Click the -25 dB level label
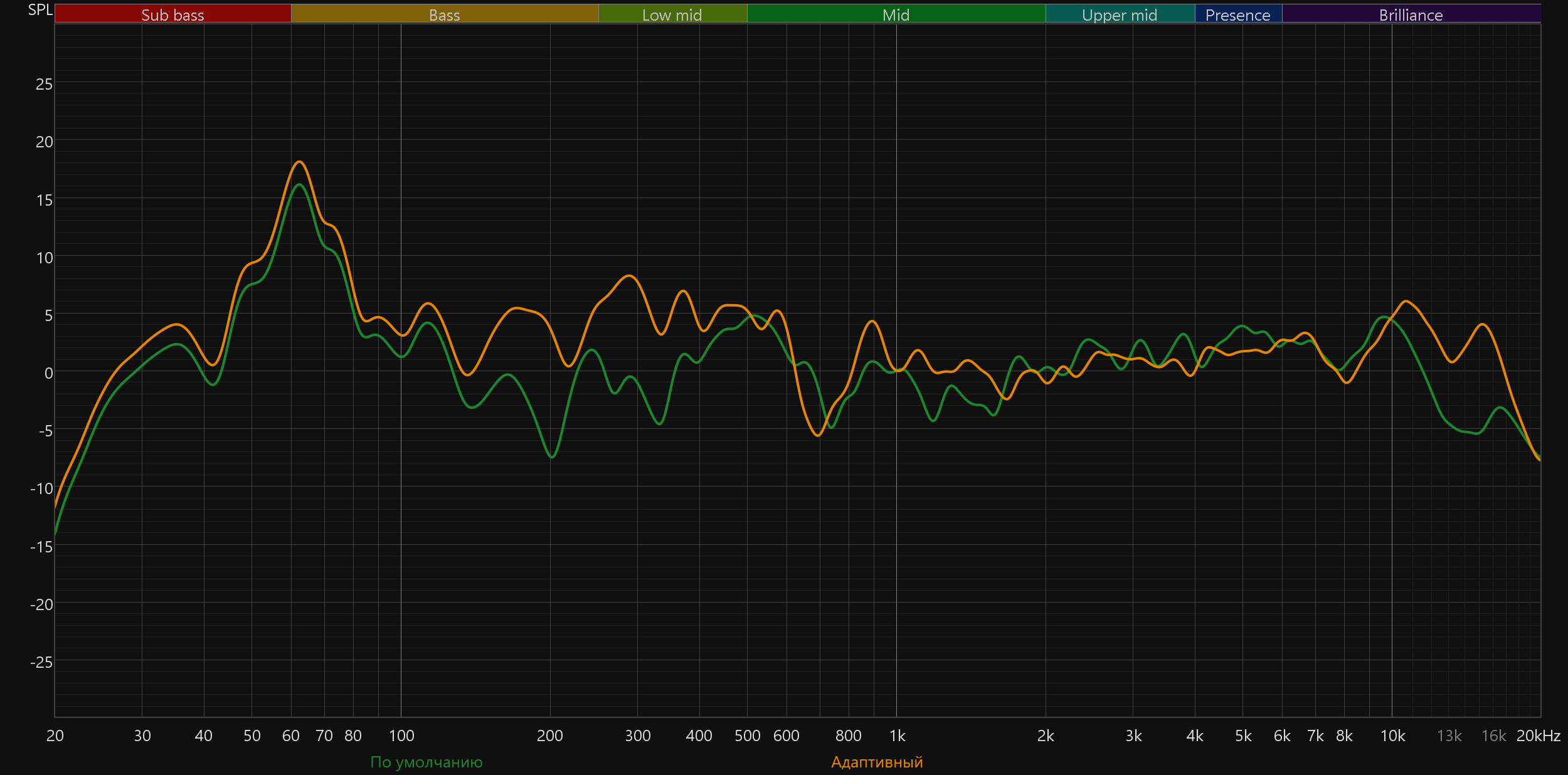 [41, 662]
